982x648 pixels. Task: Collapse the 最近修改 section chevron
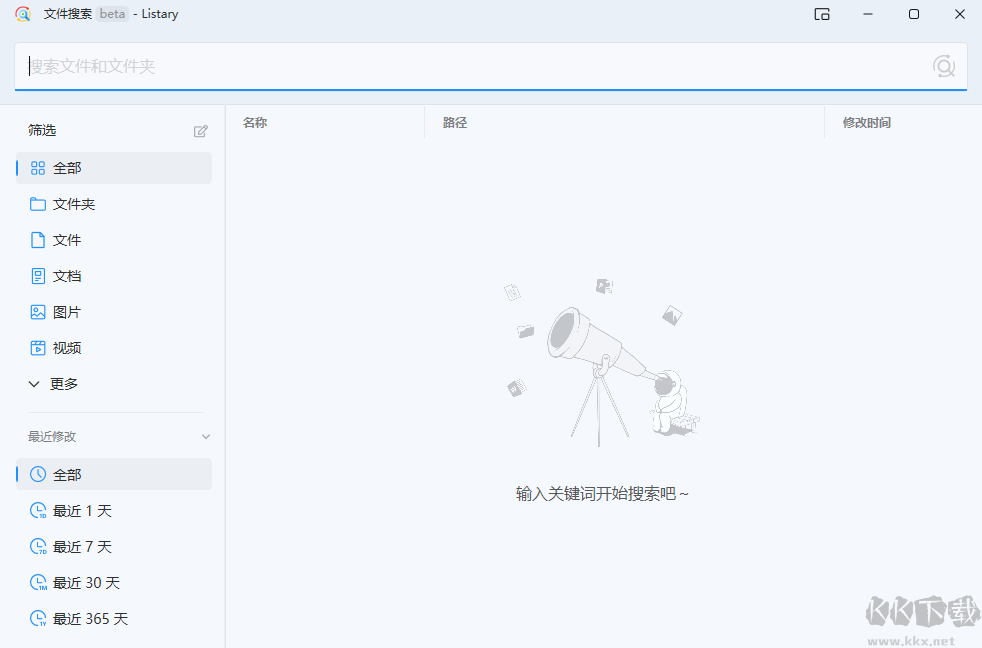[x=206, y=437]
